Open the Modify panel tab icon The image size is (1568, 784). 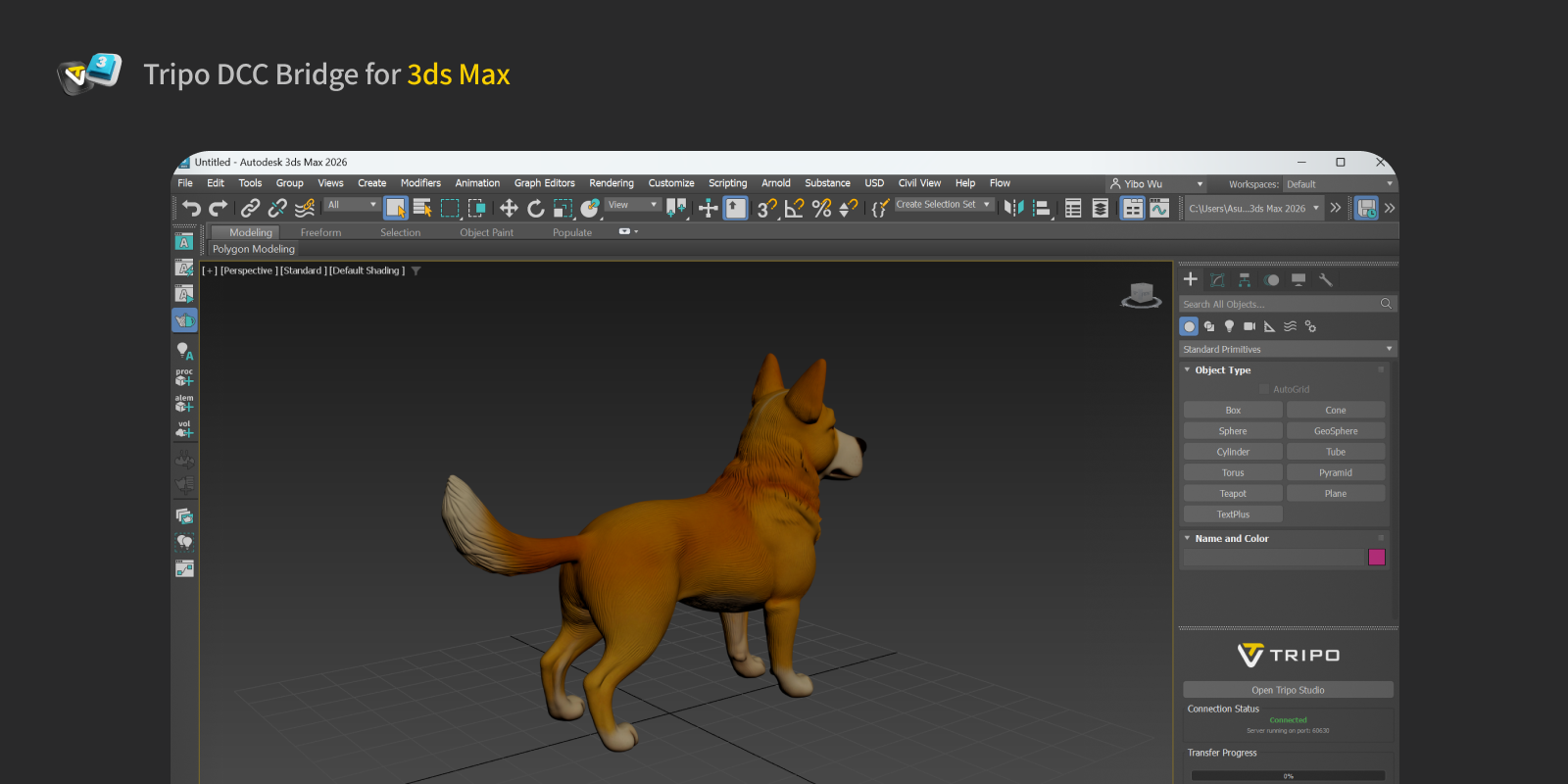point(1217,280)
